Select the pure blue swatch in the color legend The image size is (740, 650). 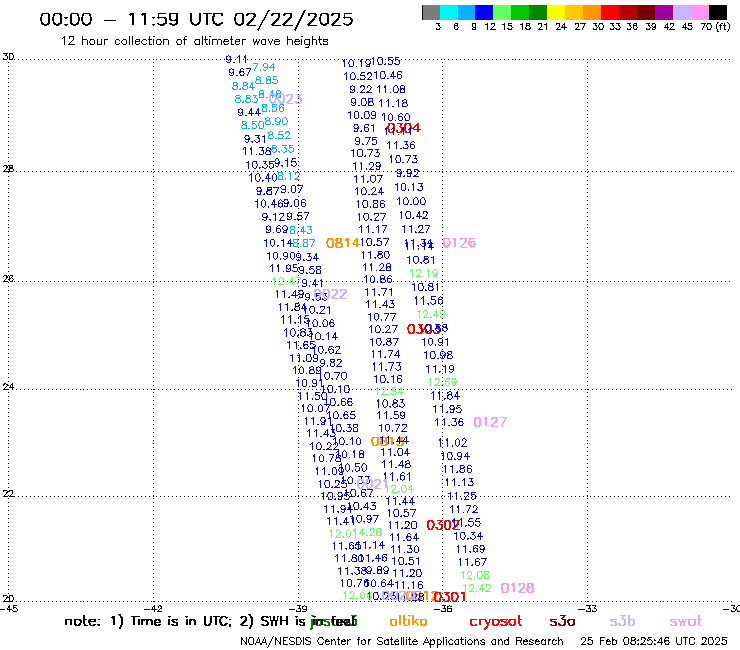point(484,12)
